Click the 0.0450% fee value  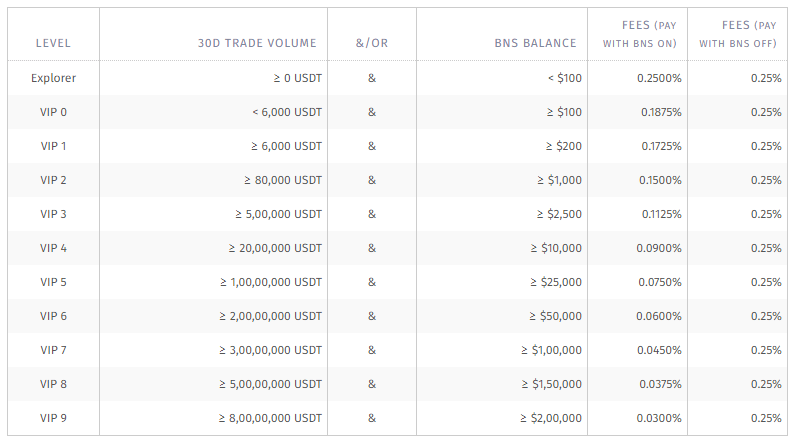pyautogui.click(x=661, y=350)
